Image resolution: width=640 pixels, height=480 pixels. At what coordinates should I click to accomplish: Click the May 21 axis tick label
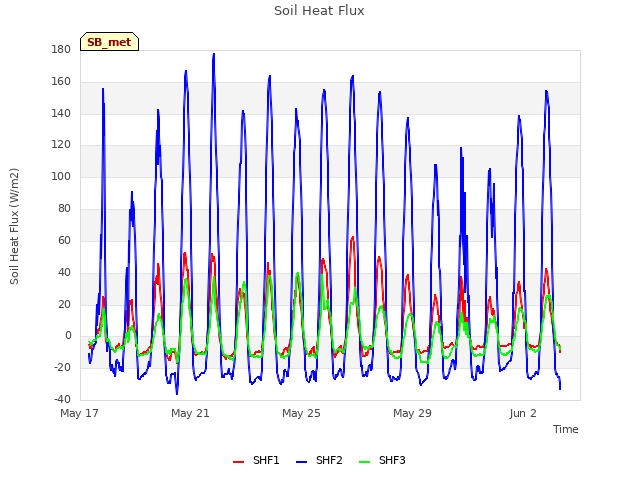pos(190,413)
